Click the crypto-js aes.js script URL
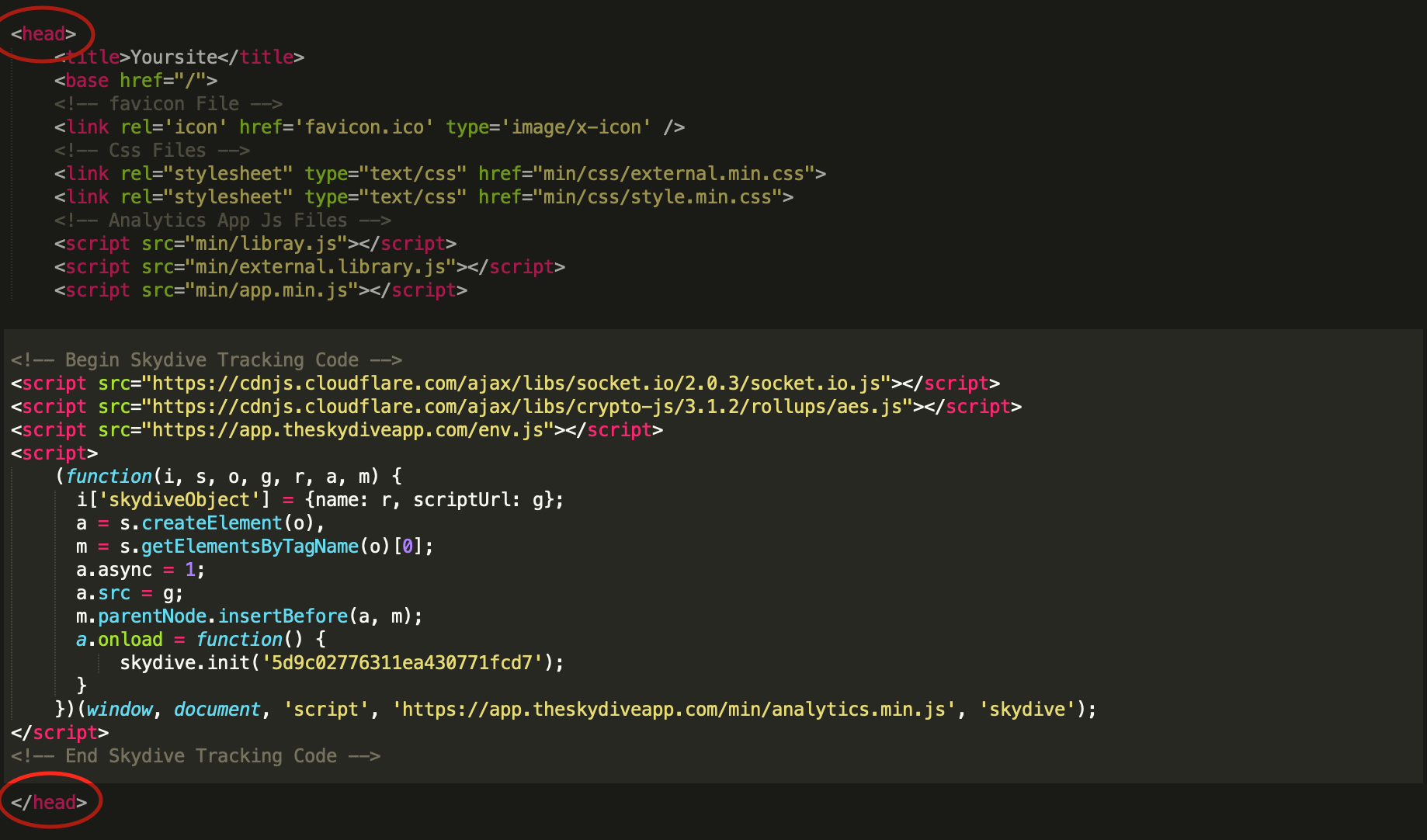 (527, 406)
